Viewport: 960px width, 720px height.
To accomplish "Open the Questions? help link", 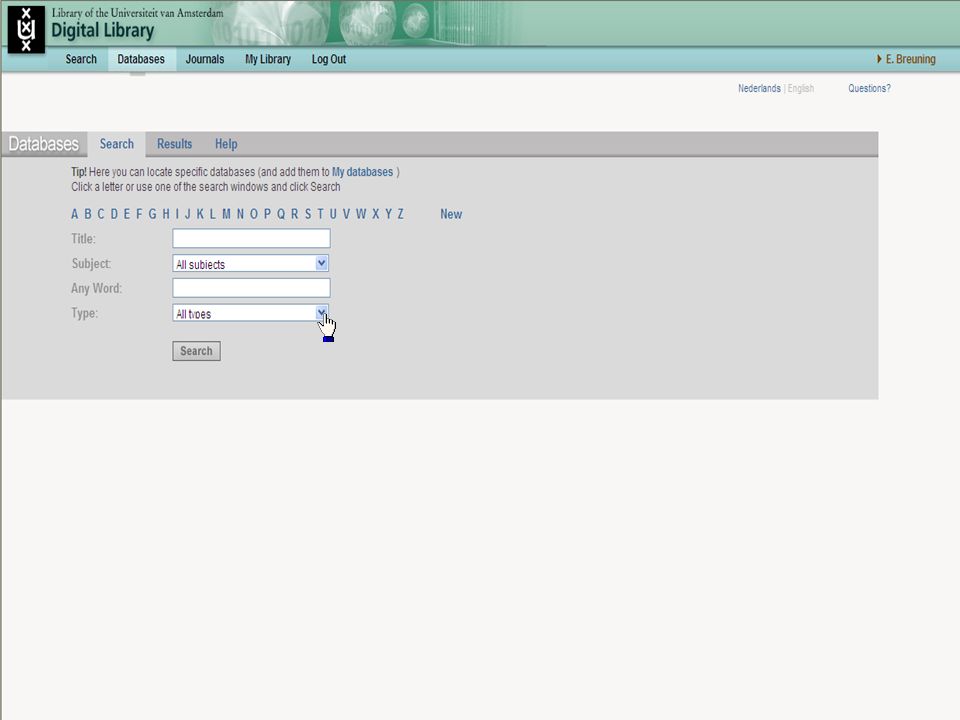I will pos(869,88).
